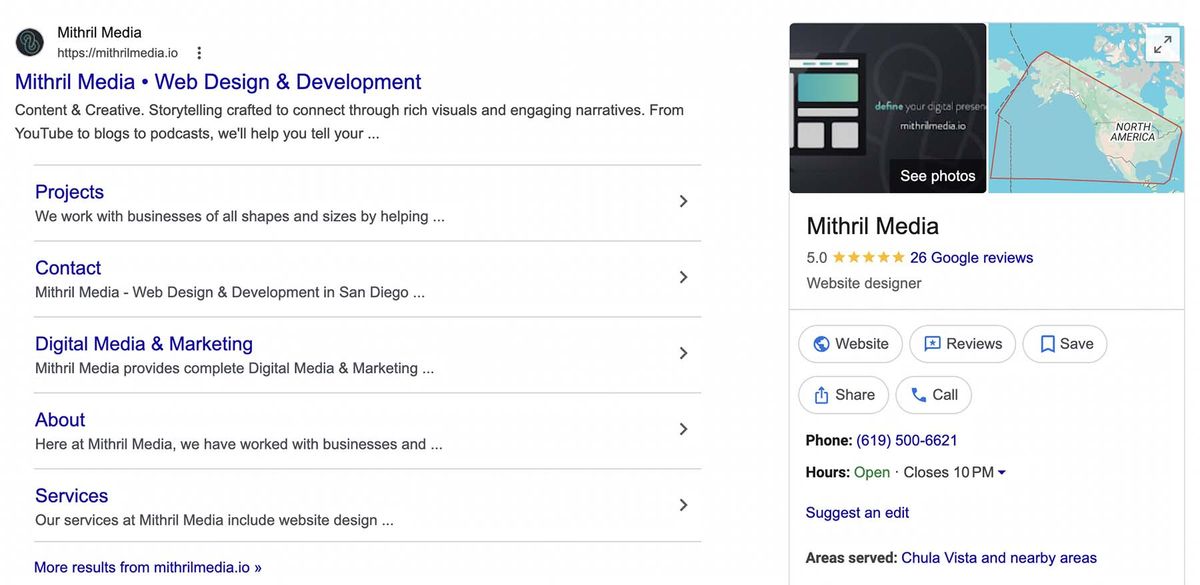Click Suggest an edit
Viewport: 1200px width, 585px height.
coord(856,512)
